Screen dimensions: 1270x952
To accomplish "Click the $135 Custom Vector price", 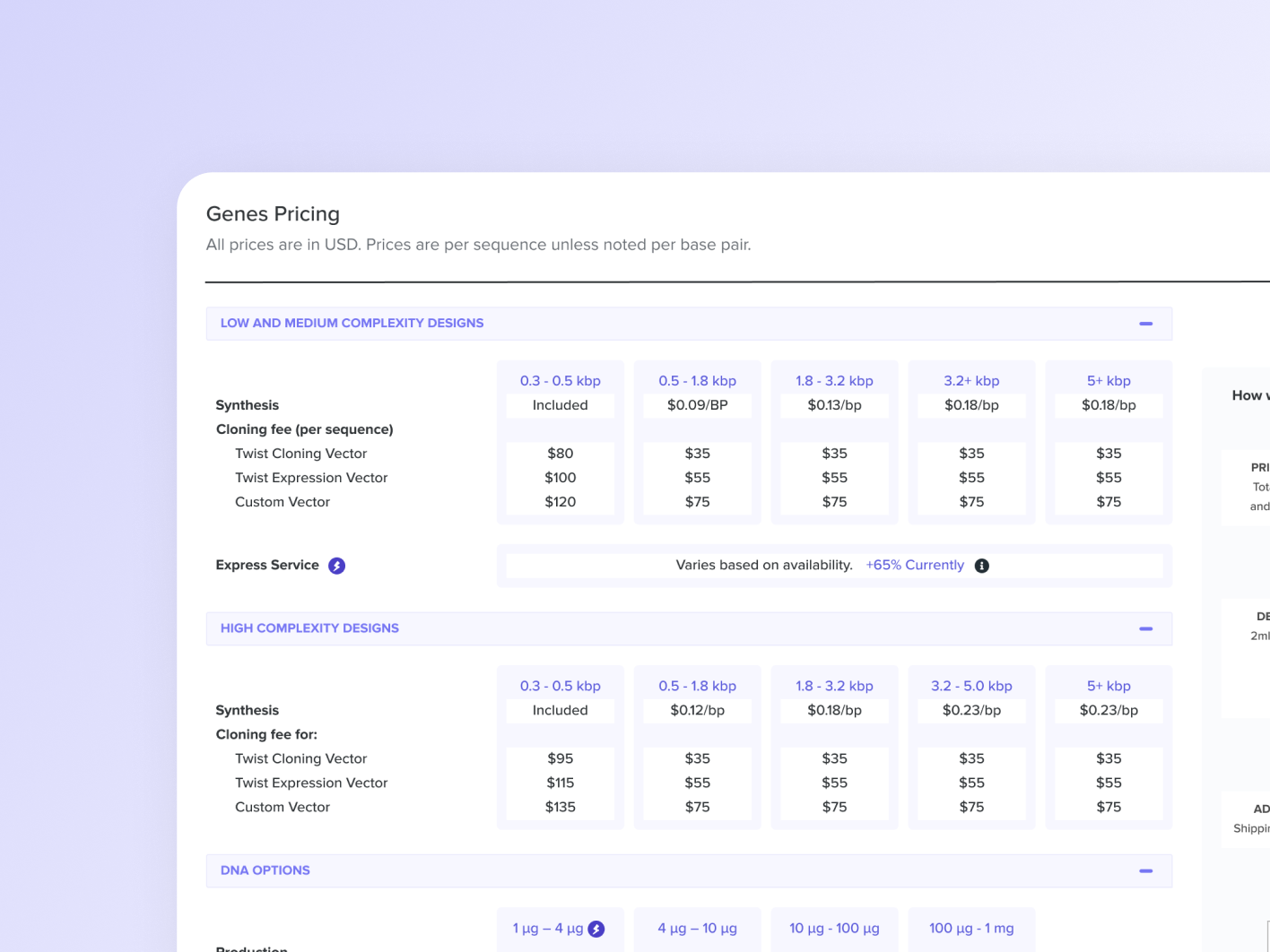I will (561, 807).
